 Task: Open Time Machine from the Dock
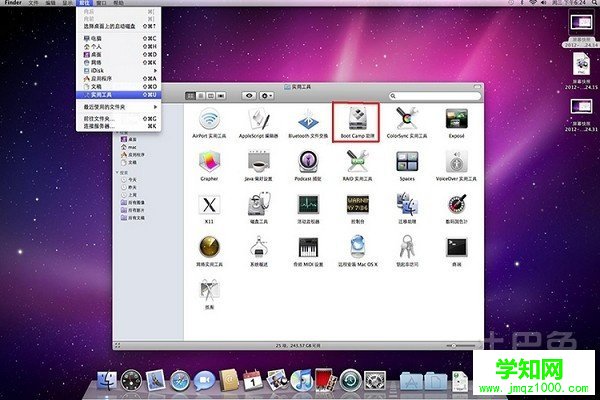pos(350,380)
